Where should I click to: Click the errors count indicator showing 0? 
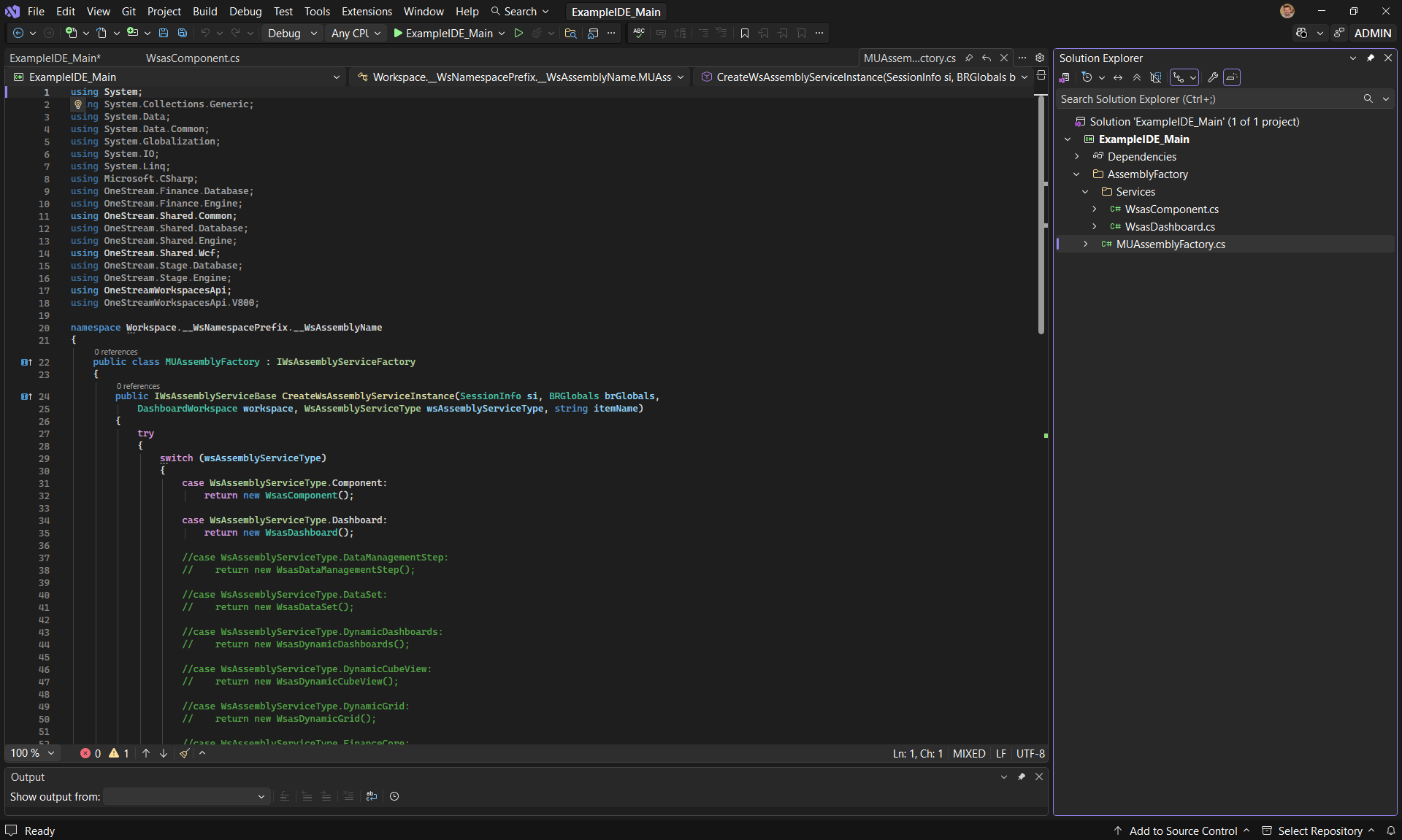(91, 753)
